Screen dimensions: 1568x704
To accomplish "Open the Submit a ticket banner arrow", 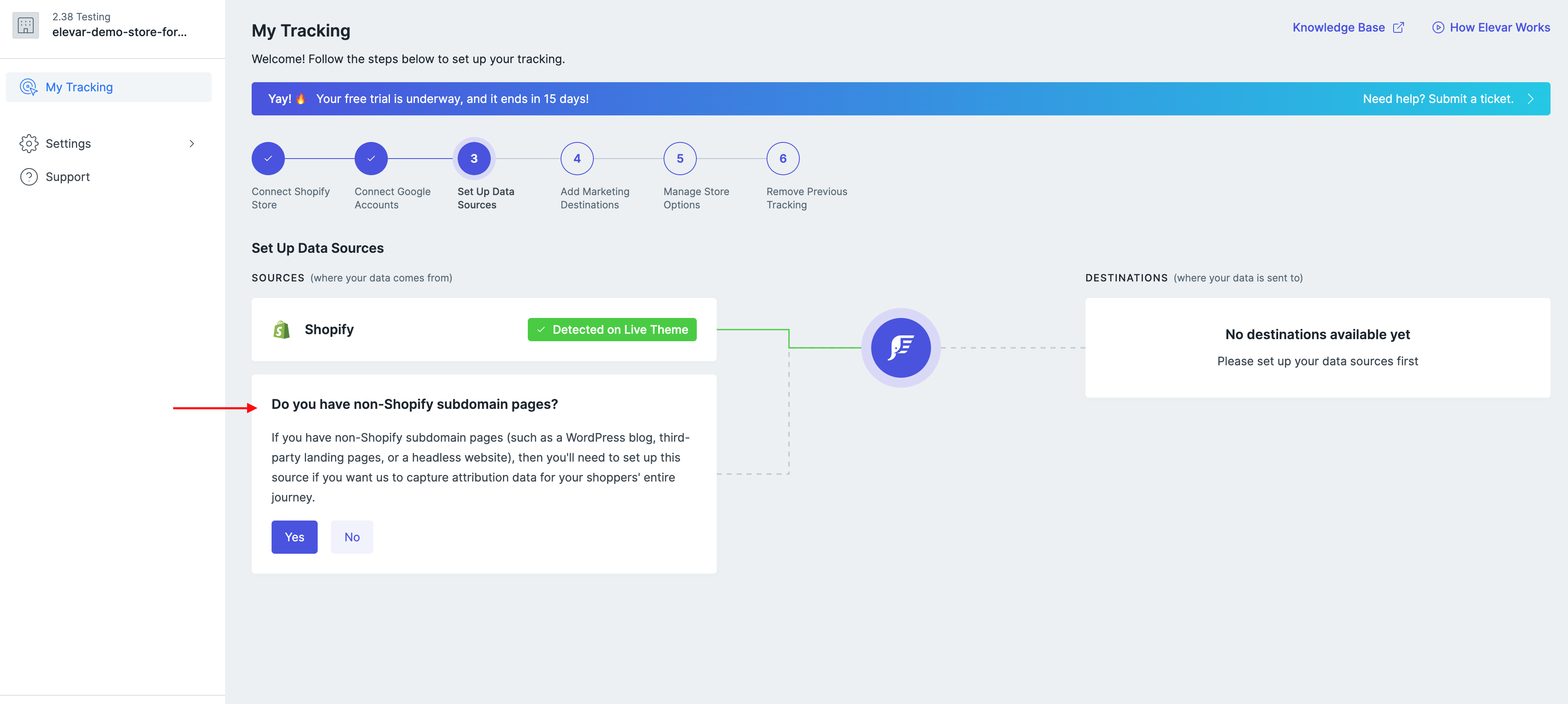I will [1530, 99].
